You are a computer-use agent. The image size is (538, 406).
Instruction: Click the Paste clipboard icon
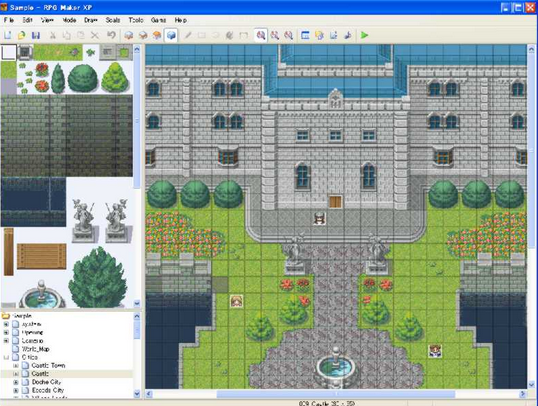pos(81,35)
